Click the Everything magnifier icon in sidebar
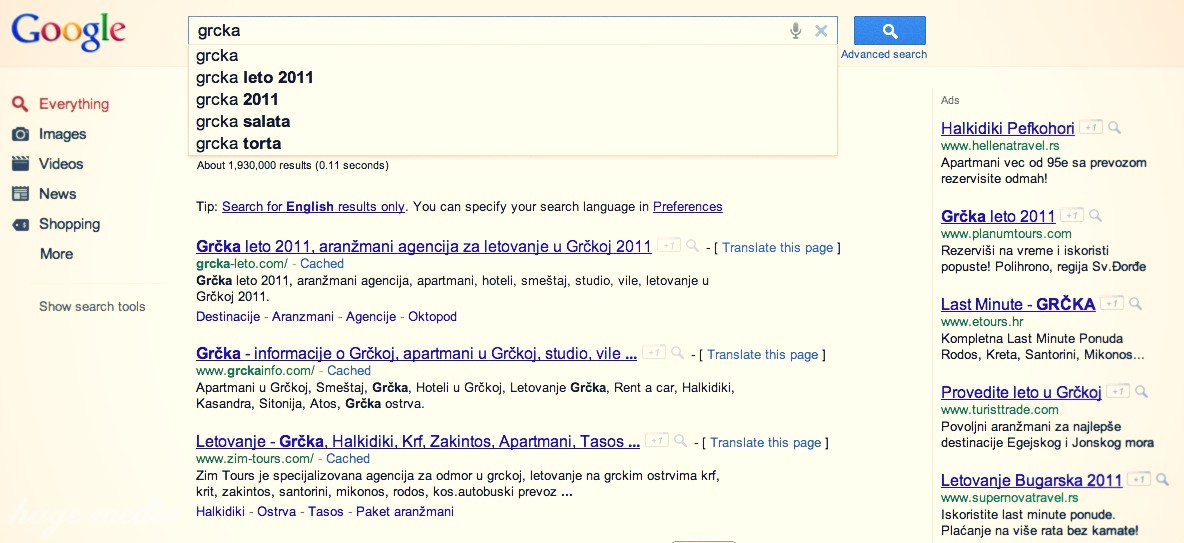 coord(20,104)
